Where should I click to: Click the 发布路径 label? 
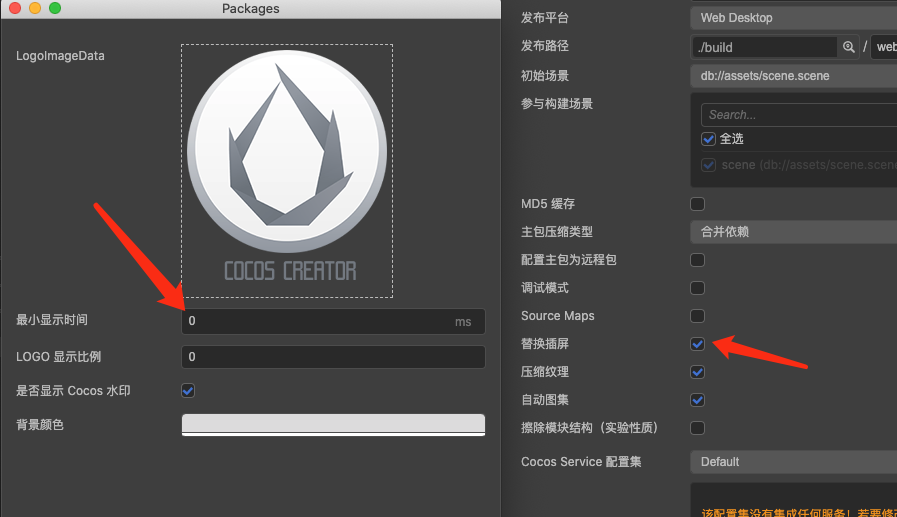pyautogui.click(x=545, y=46)
